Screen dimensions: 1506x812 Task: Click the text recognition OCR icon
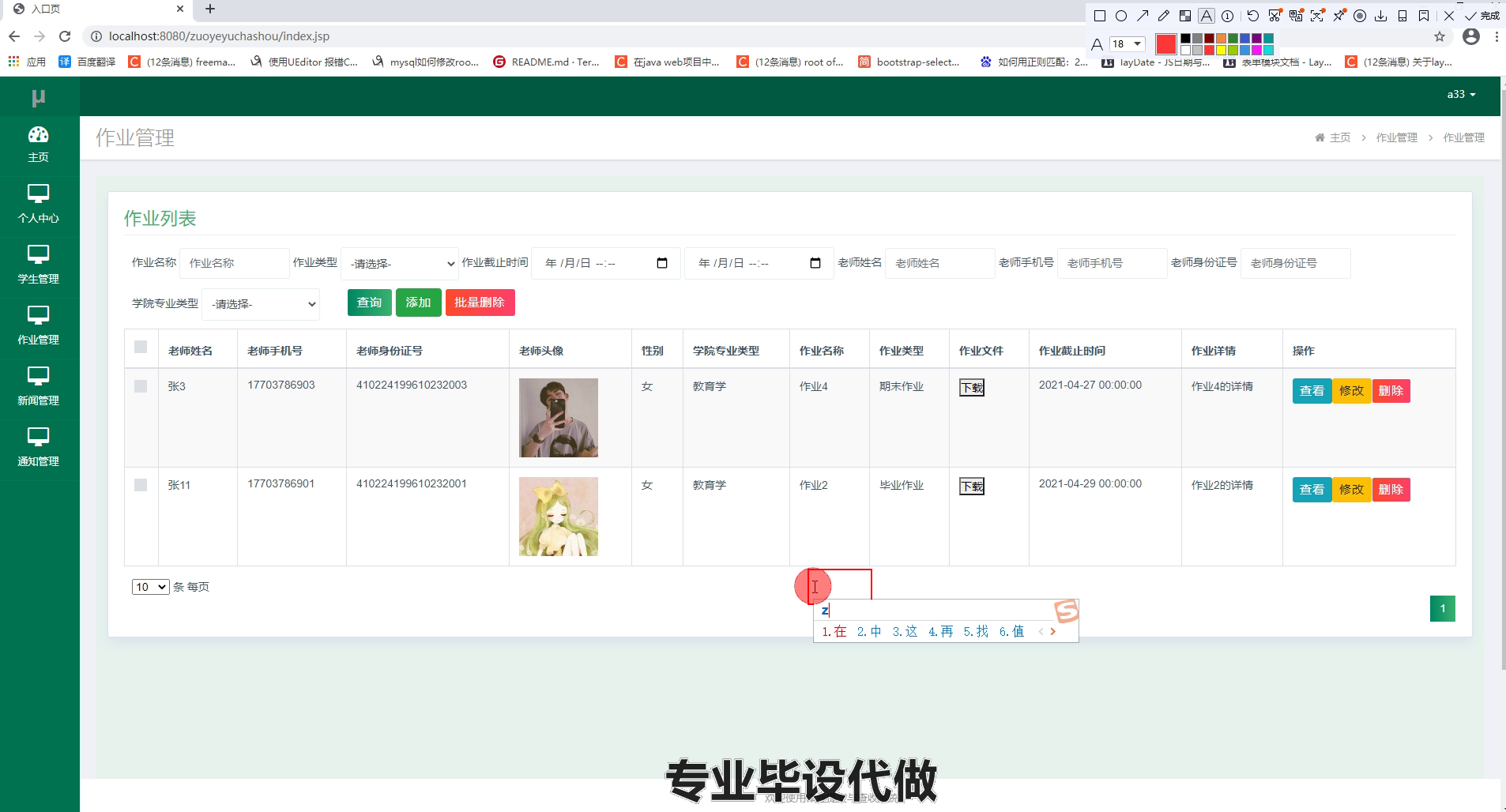point(1317,16)
